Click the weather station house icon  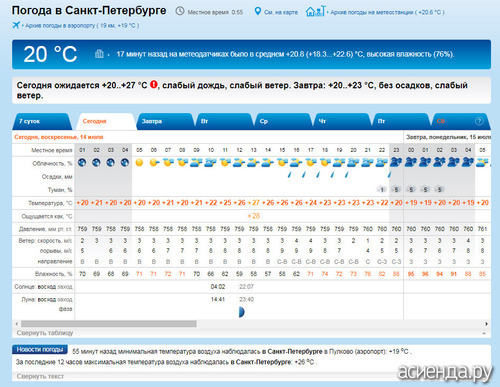pos(315,11)
